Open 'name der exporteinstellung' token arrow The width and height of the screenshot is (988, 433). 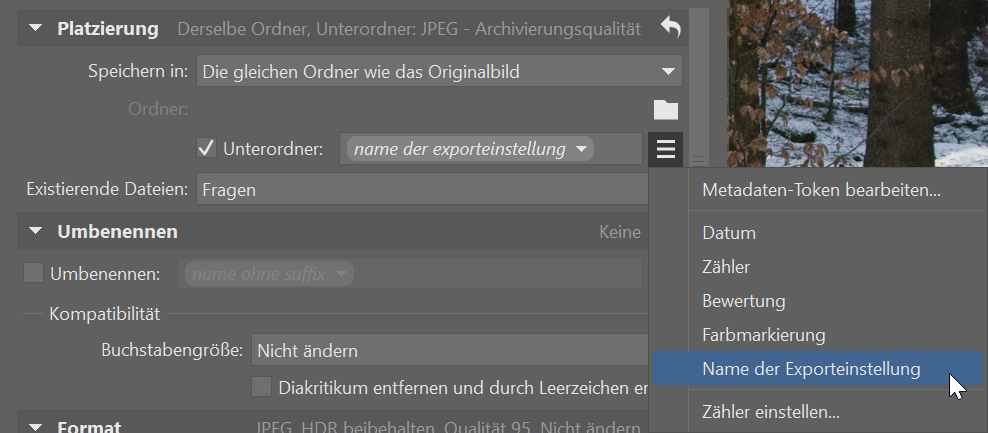pyautogui.click(x=581, y=149)
